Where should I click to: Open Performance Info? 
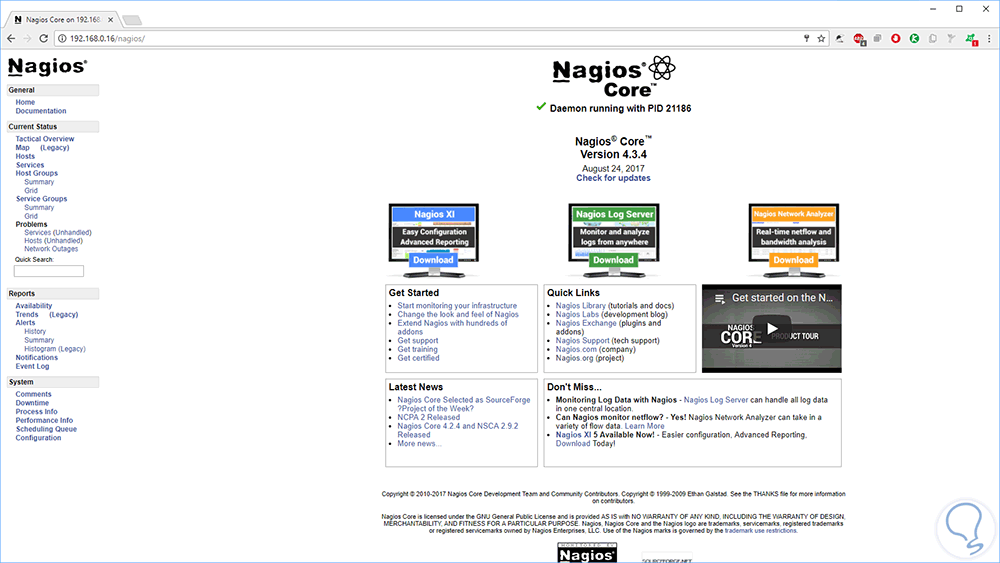coord(44,421)
